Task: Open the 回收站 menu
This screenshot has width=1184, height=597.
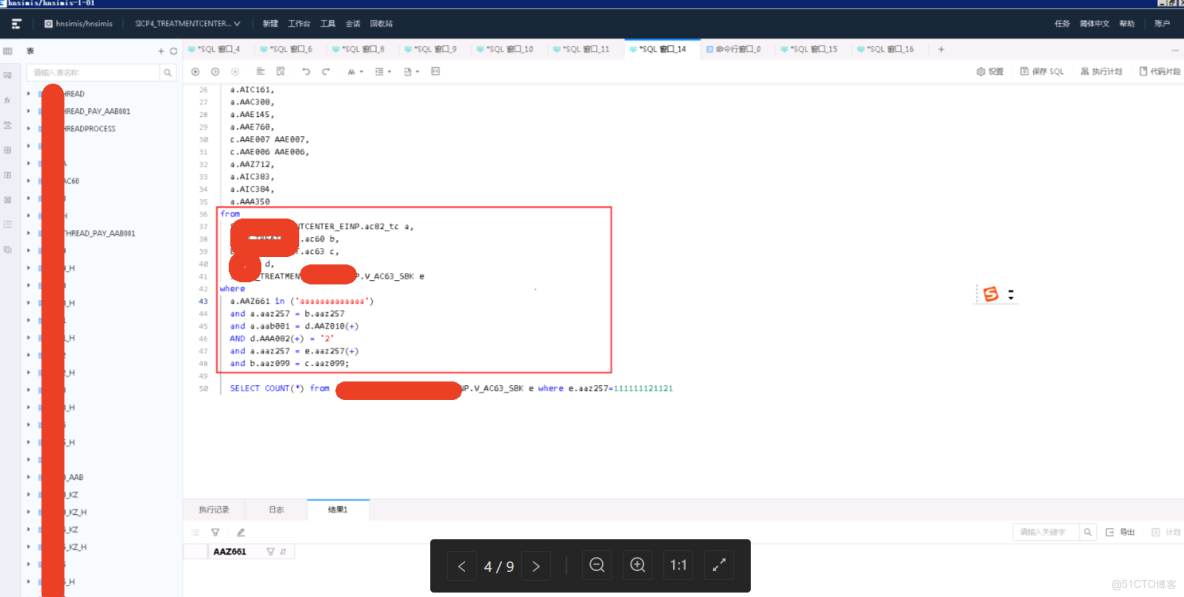Action: 381,23
